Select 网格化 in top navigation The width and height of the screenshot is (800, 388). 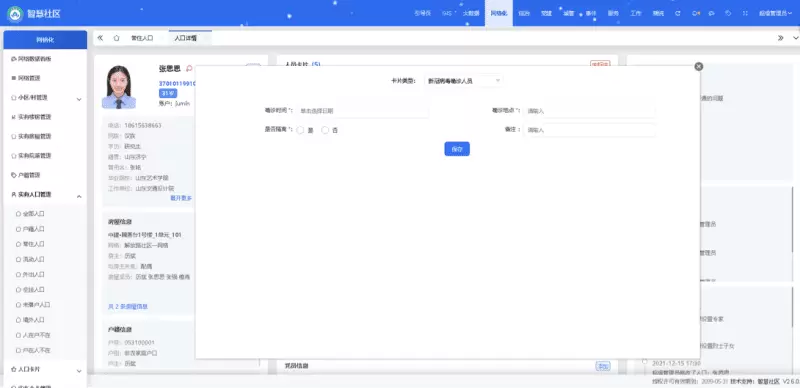click(498, 14)
